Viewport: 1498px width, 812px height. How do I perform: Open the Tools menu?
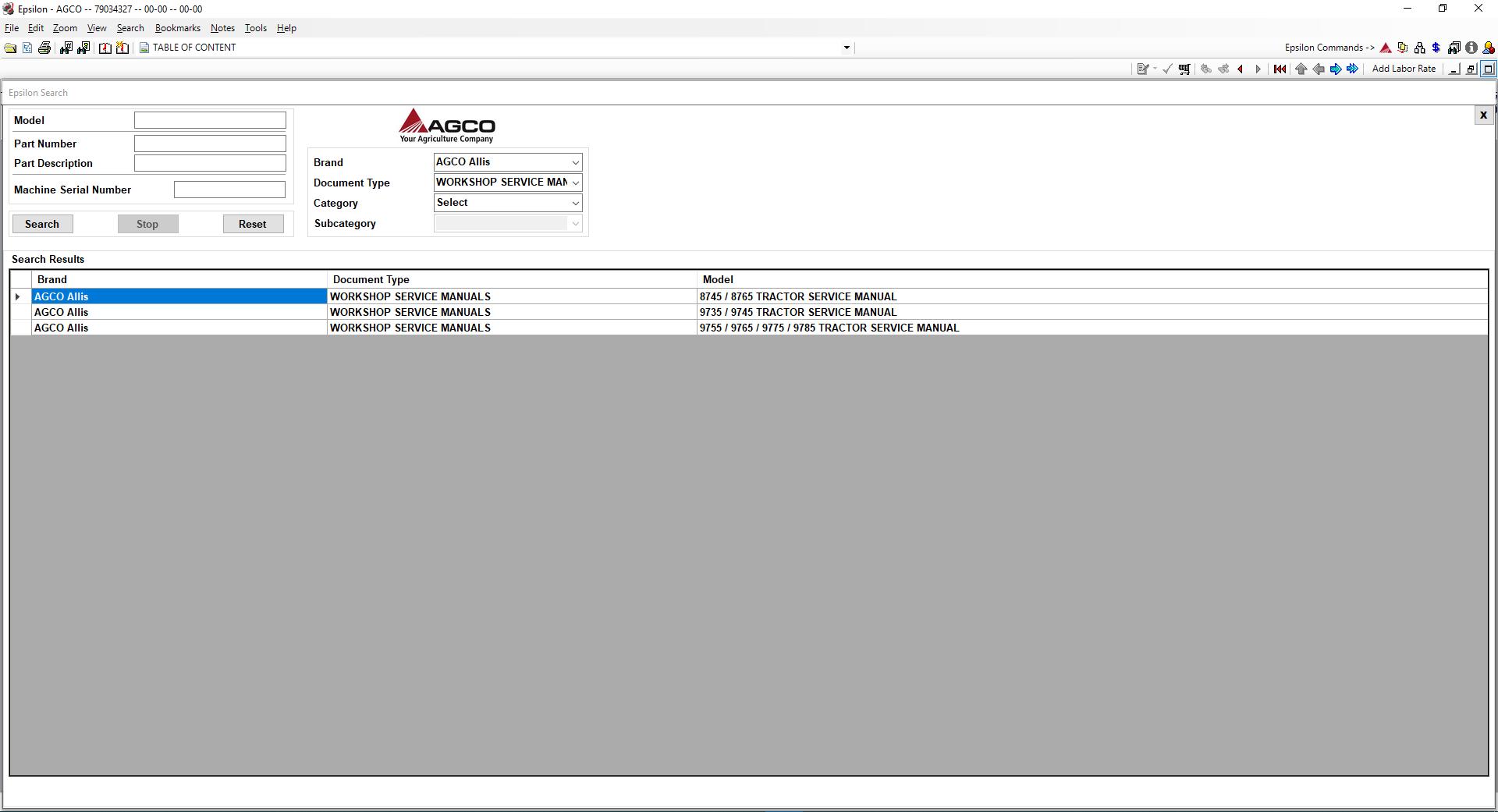pyautogui.click(x=255, y=28)
